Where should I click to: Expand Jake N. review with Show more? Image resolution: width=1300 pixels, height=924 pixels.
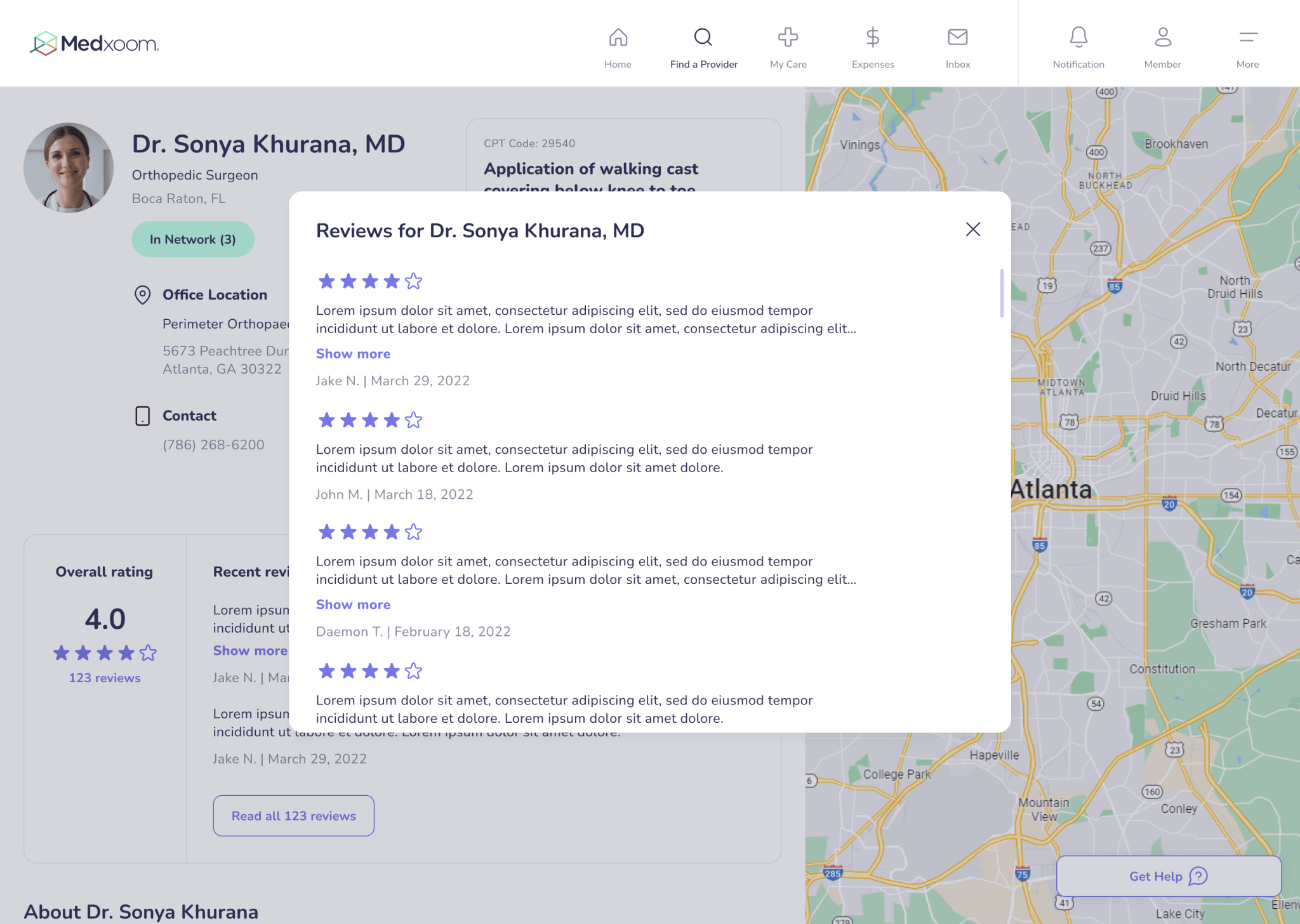coord(353,354)
